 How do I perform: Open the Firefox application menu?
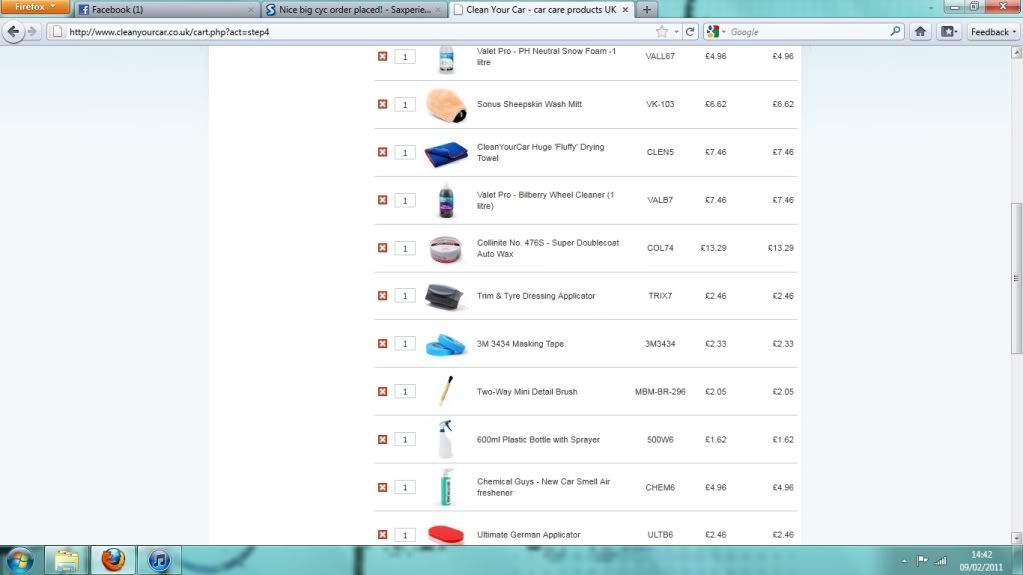(35, 7)
